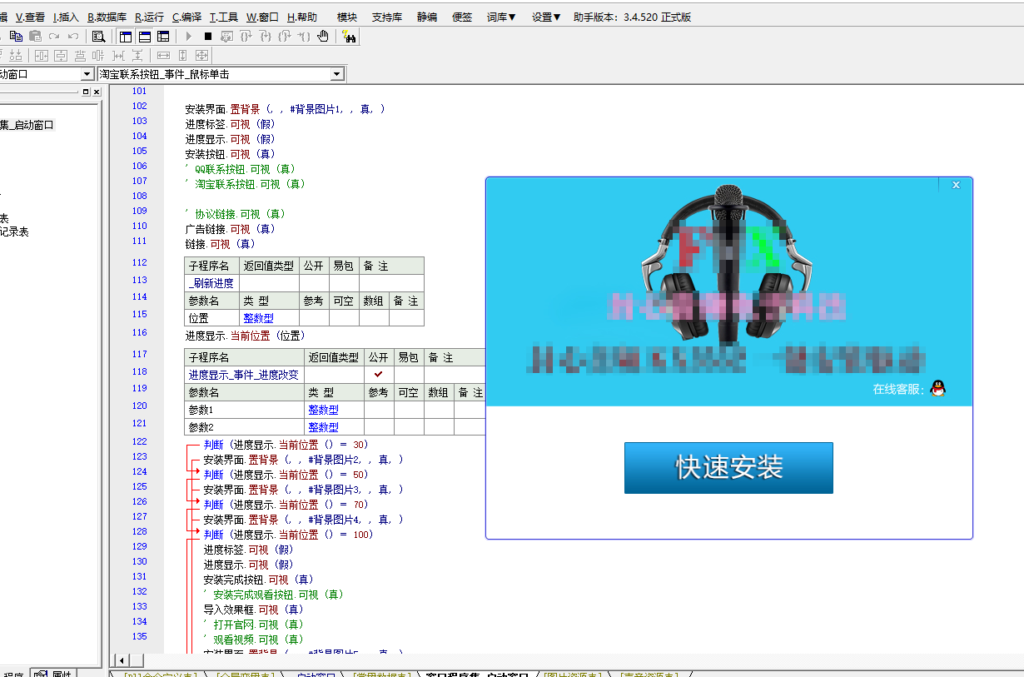Open the search magnifier icon
The image size is (1024, 677).
coord(98,37)
